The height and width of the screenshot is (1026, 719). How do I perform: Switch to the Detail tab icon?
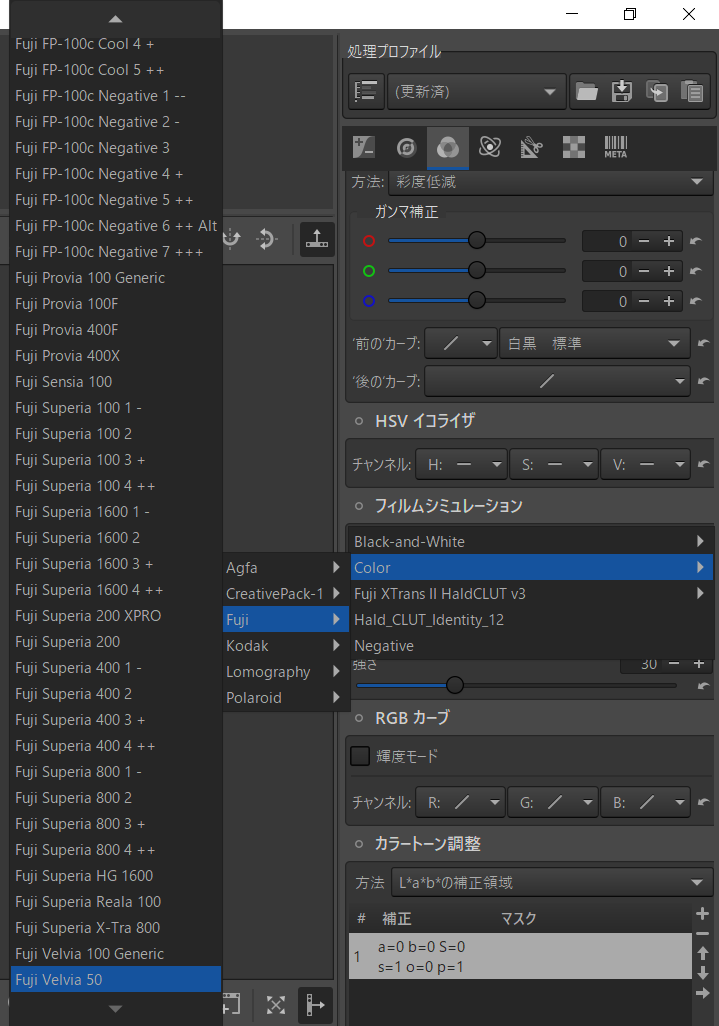coord(406,148)
